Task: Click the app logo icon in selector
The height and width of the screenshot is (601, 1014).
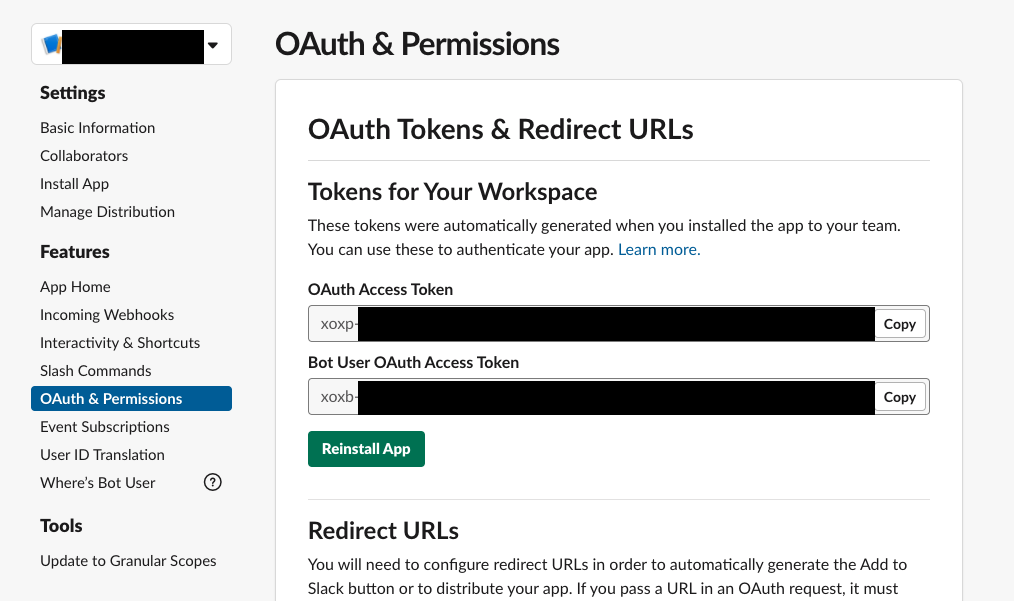Action: coord(51,44)
